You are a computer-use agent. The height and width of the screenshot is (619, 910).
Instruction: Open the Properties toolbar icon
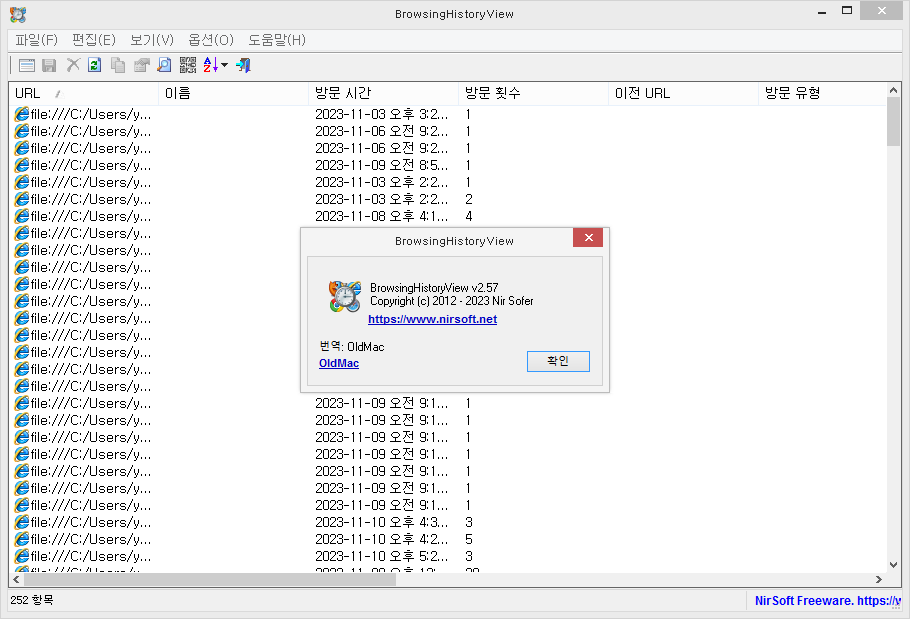(x=142, y=65)
